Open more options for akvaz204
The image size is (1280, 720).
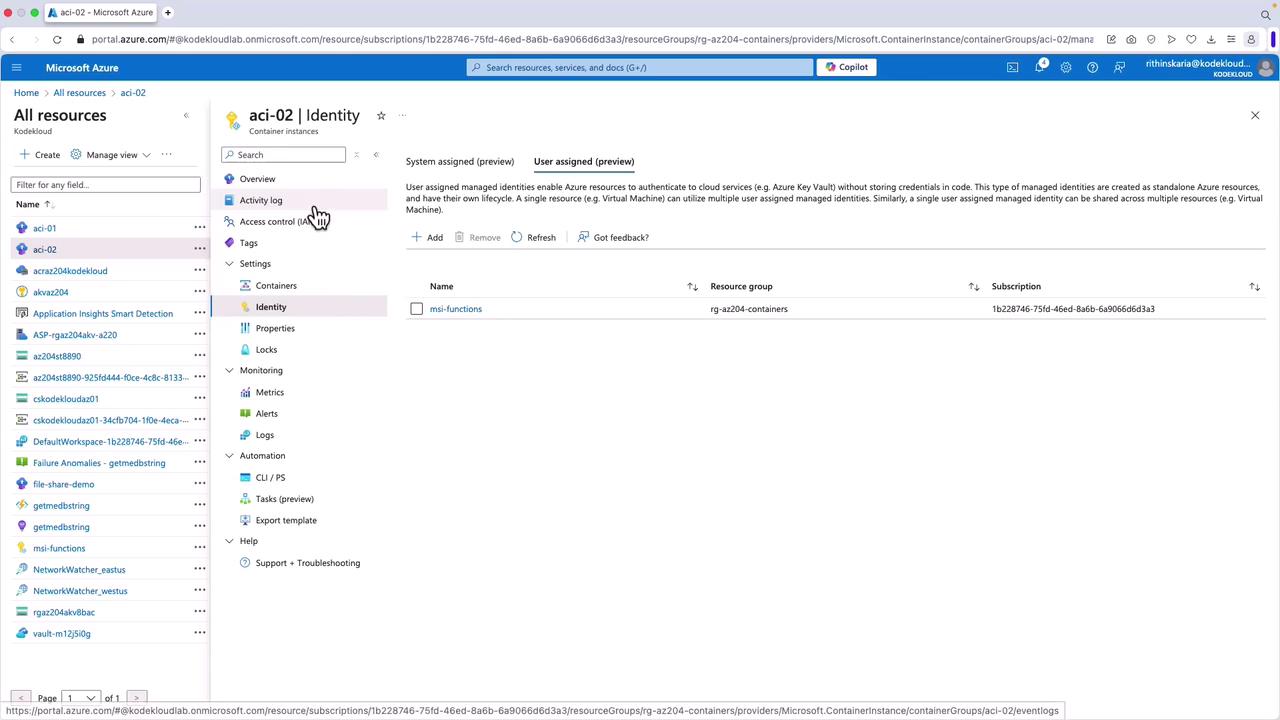click(200, 292)
